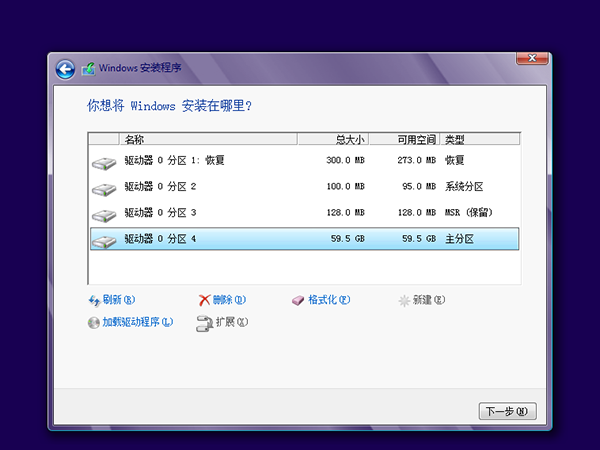The image size is (600, 450).
Task: Click the MSR (保留) type cell
Action: click(x=468, y=213)
